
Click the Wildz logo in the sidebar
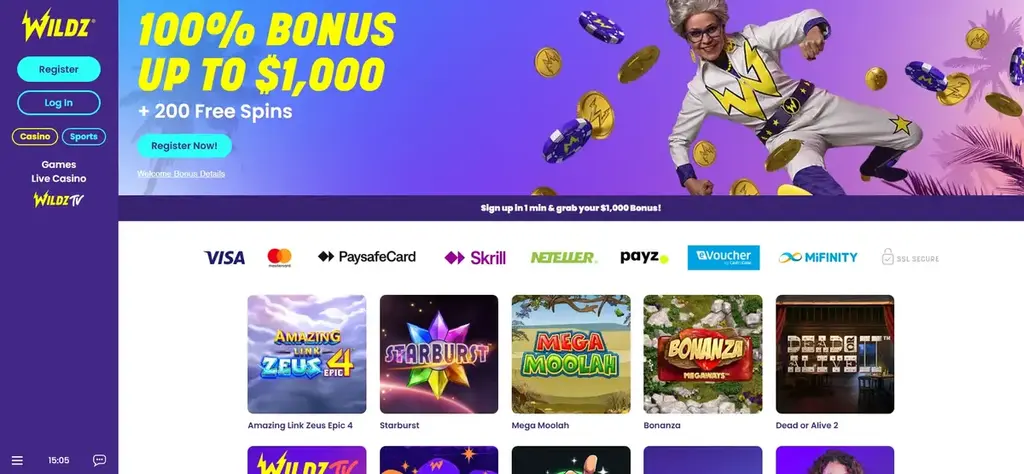58,25
